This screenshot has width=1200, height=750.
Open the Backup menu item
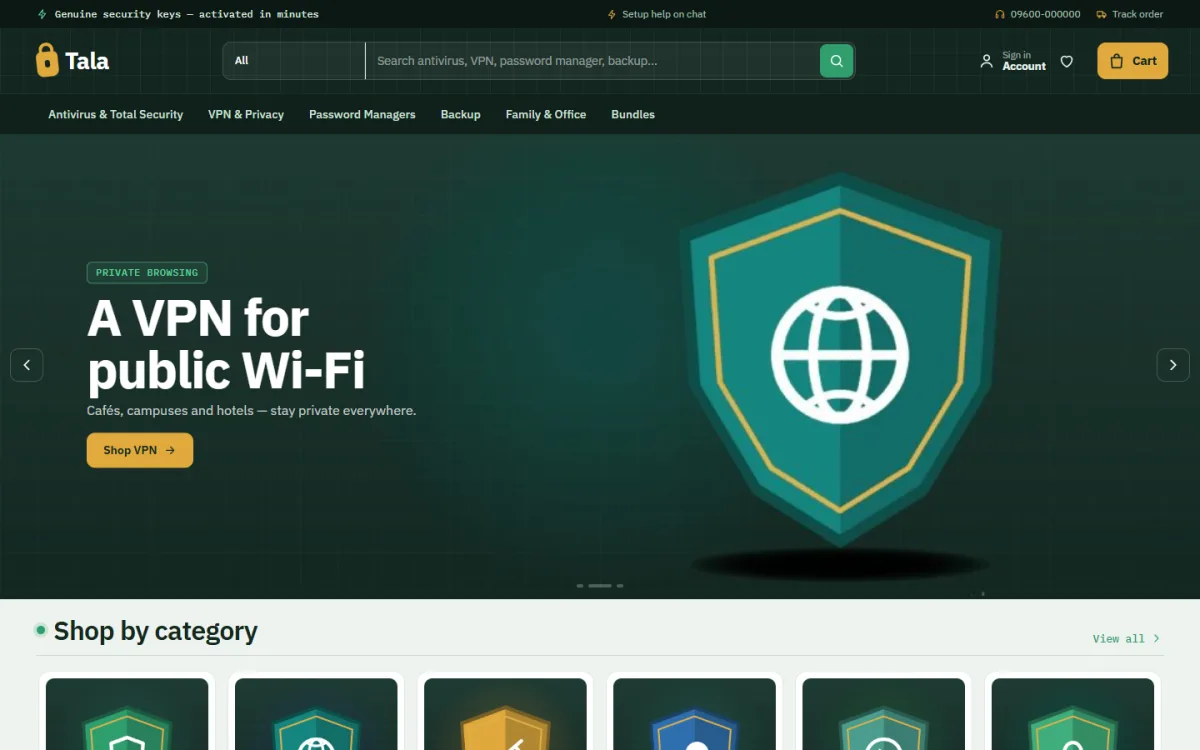click(x=461, y=114)
